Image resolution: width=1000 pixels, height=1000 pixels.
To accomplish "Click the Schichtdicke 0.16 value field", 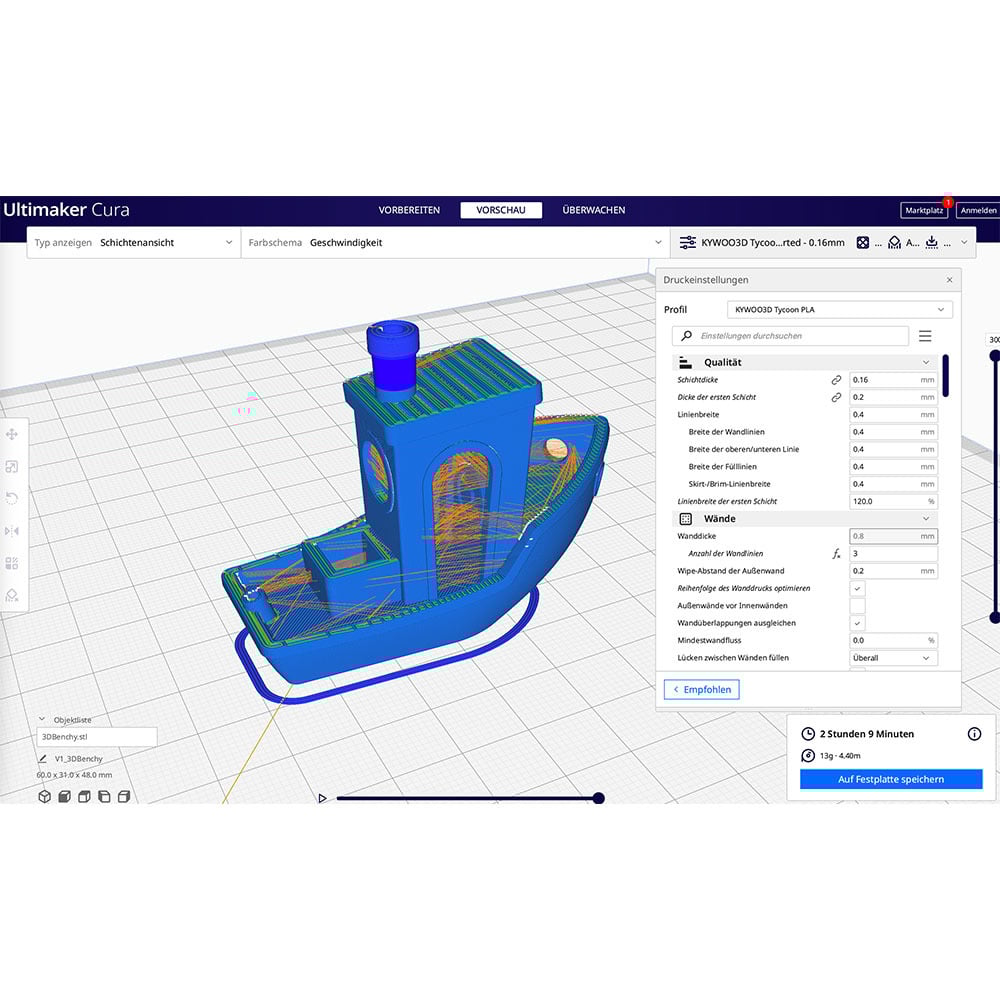I will click(x=893, y=379).
